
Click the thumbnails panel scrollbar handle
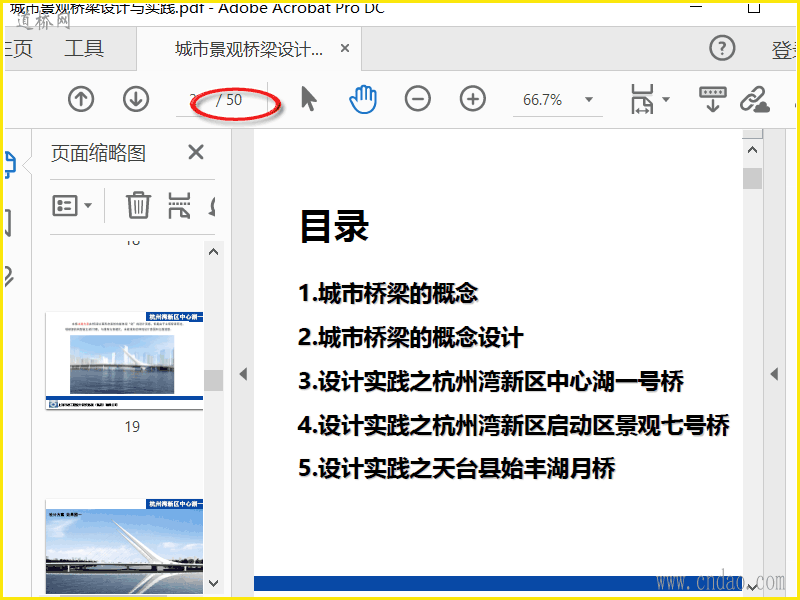[x=213, y=380]
